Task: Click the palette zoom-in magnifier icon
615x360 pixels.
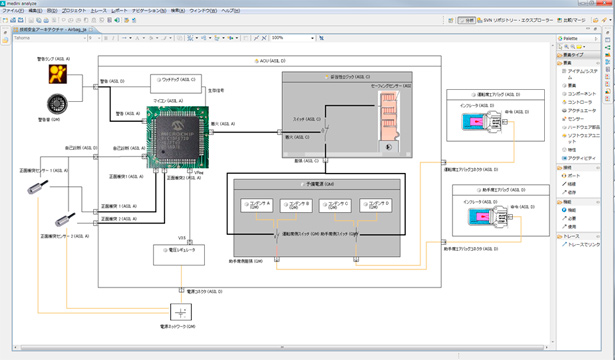Action: [566, 47]
